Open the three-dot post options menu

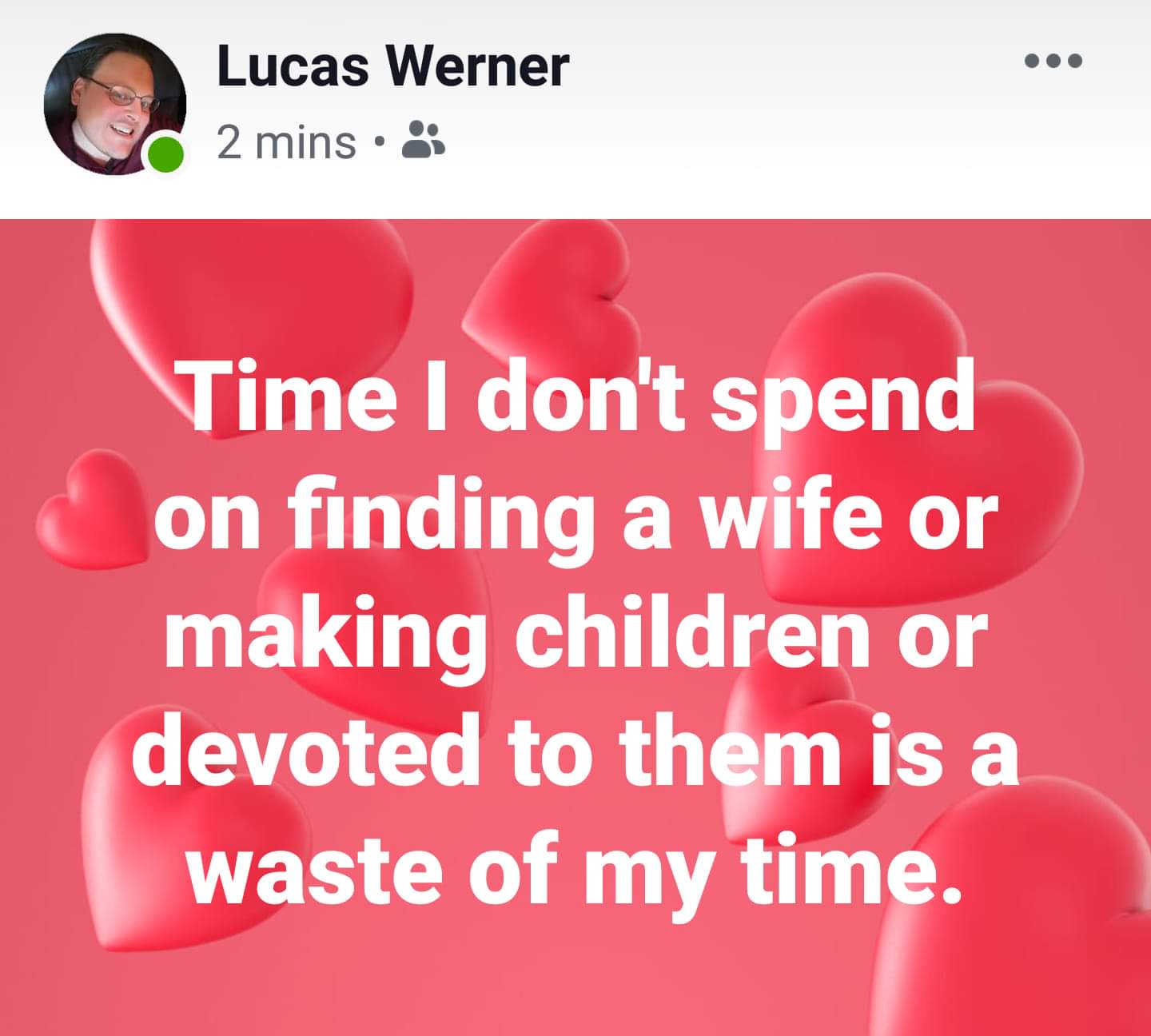[1053, 61]
